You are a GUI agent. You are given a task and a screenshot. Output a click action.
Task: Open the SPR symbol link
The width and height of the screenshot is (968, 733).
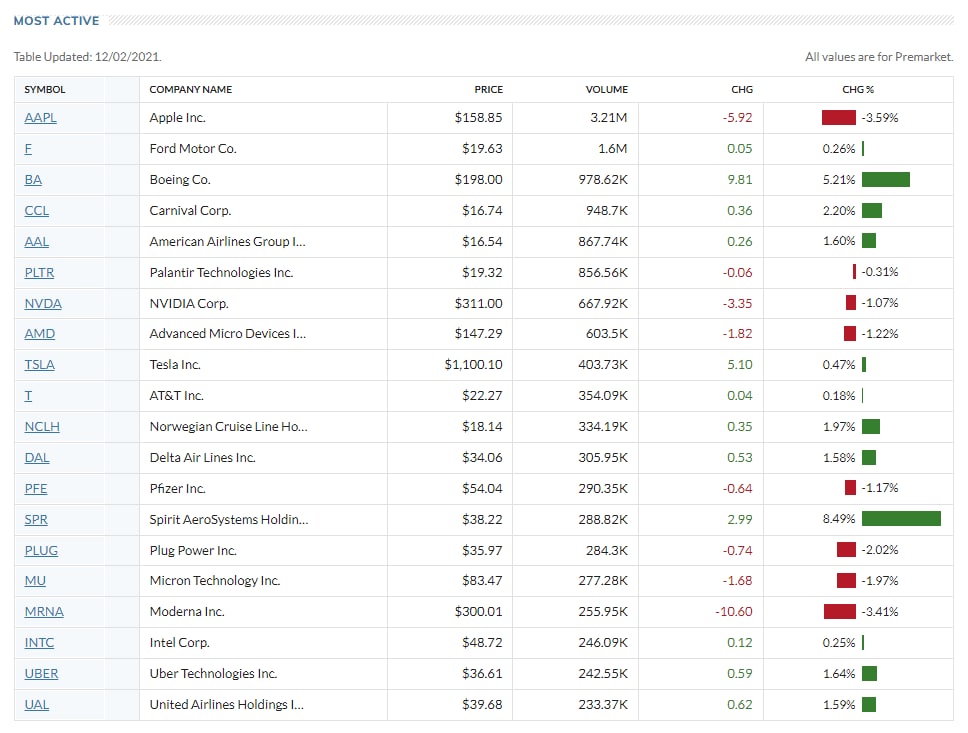[x=36, y=519]
